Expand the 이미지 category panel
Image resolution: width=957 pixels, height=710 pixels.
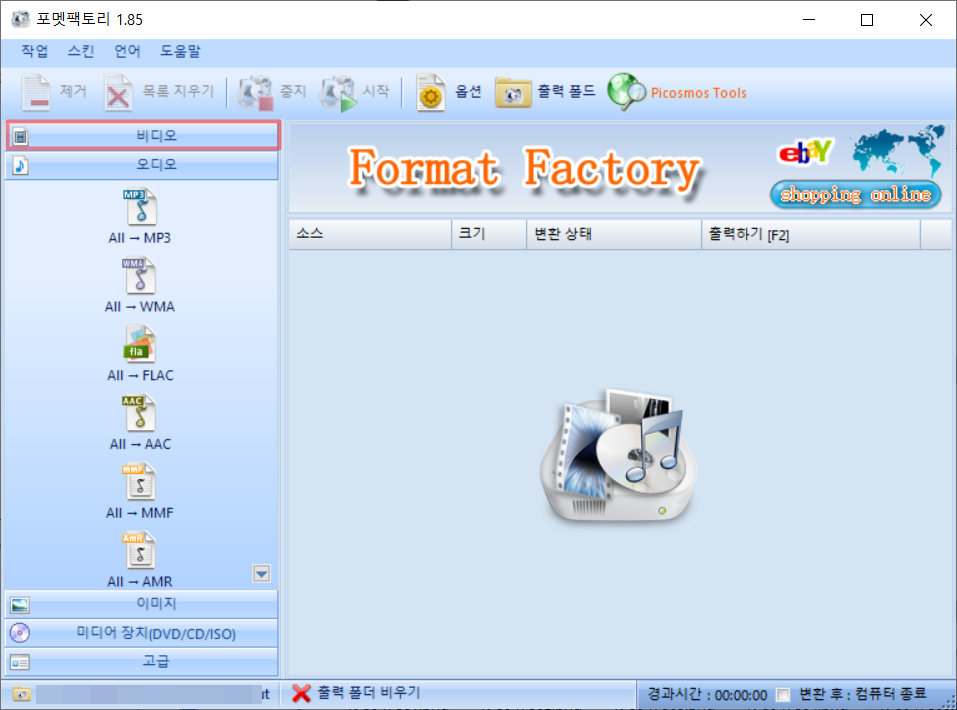coord(142,604)
